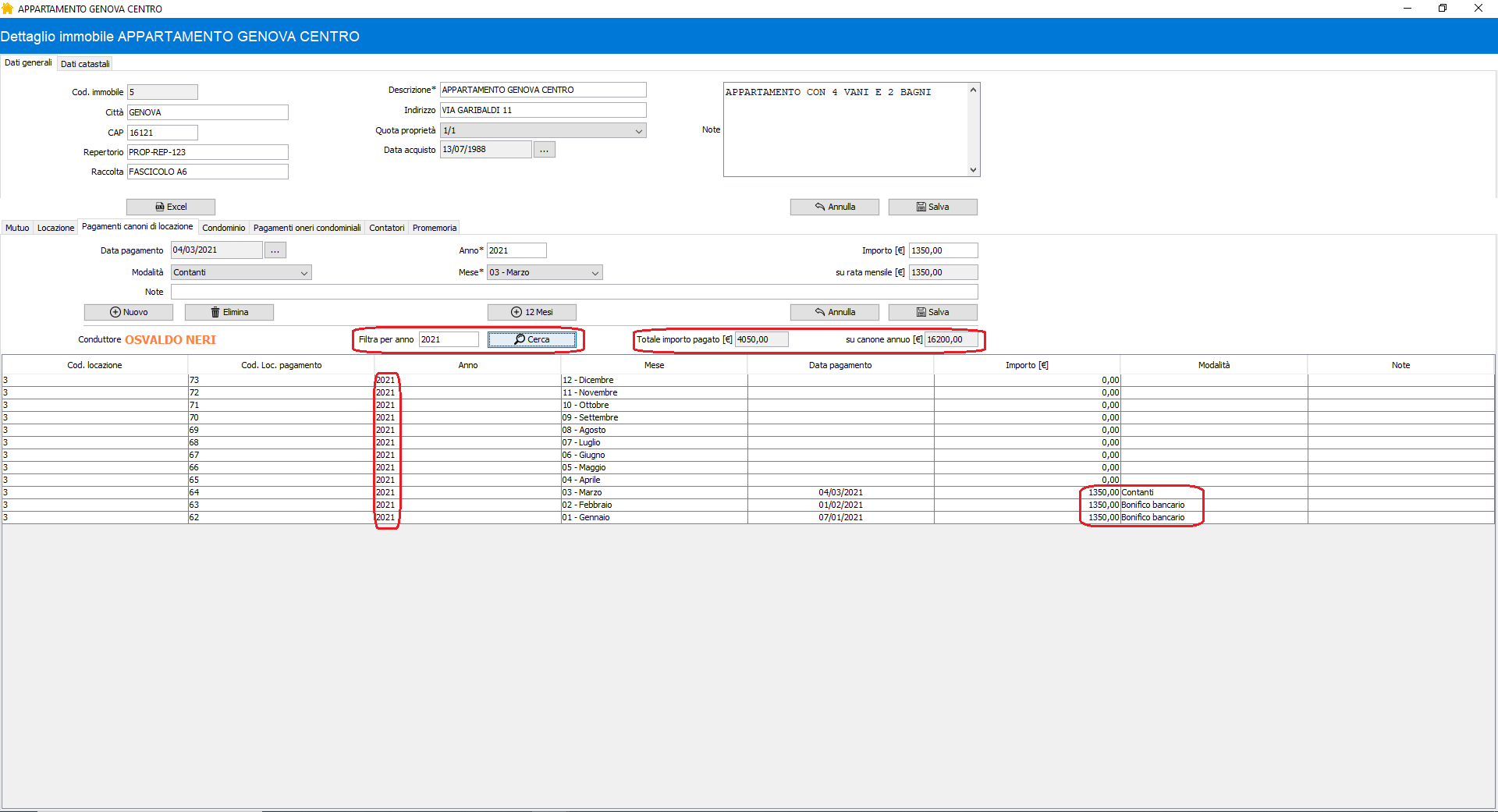Viewport: 1498px width, 812px height.
Task: Cancel property edits with the upper Annulla button
Action: pos(834,207)
